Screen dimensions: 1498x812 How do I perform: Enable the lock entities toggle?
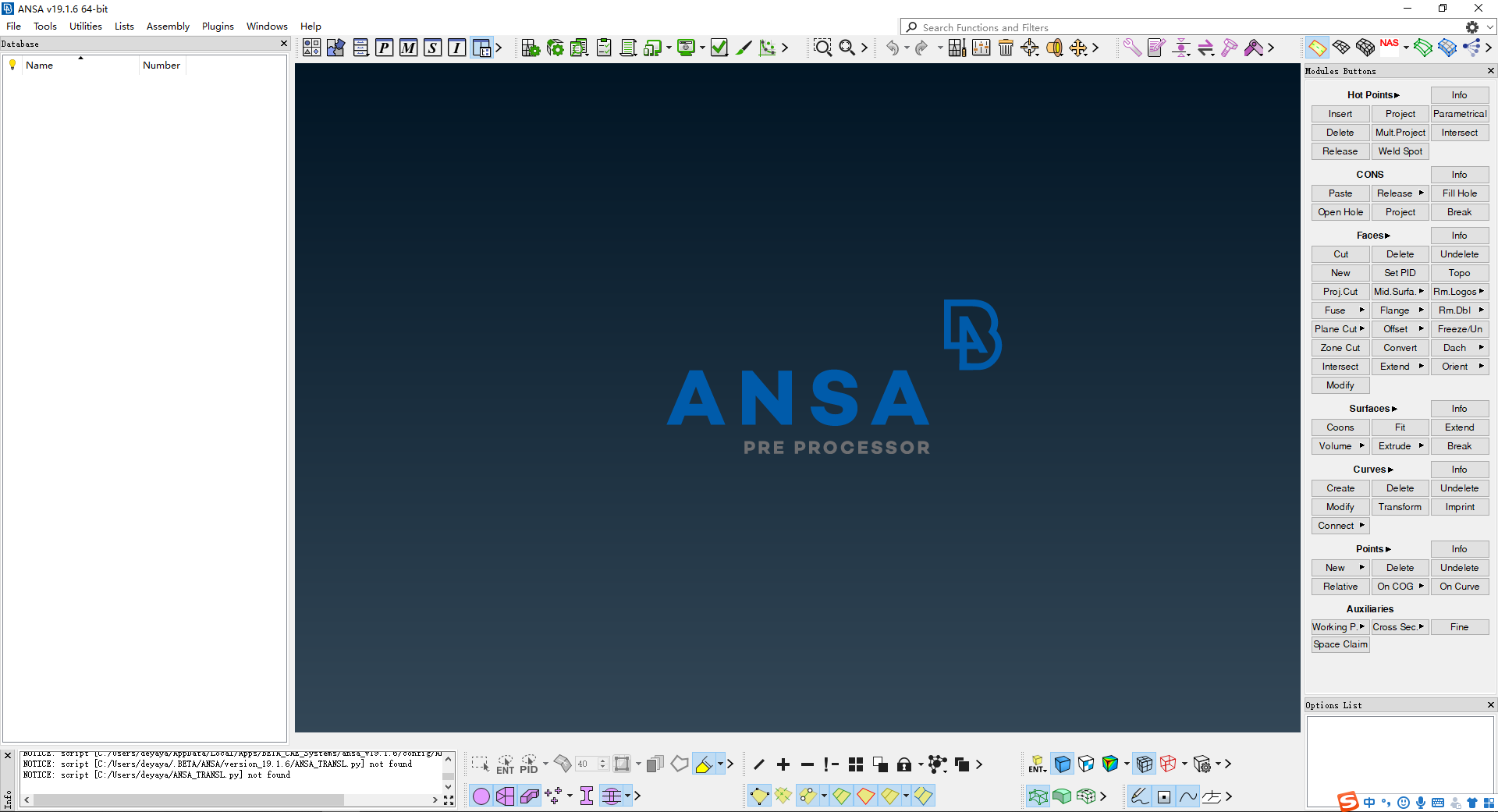(905, 765)
